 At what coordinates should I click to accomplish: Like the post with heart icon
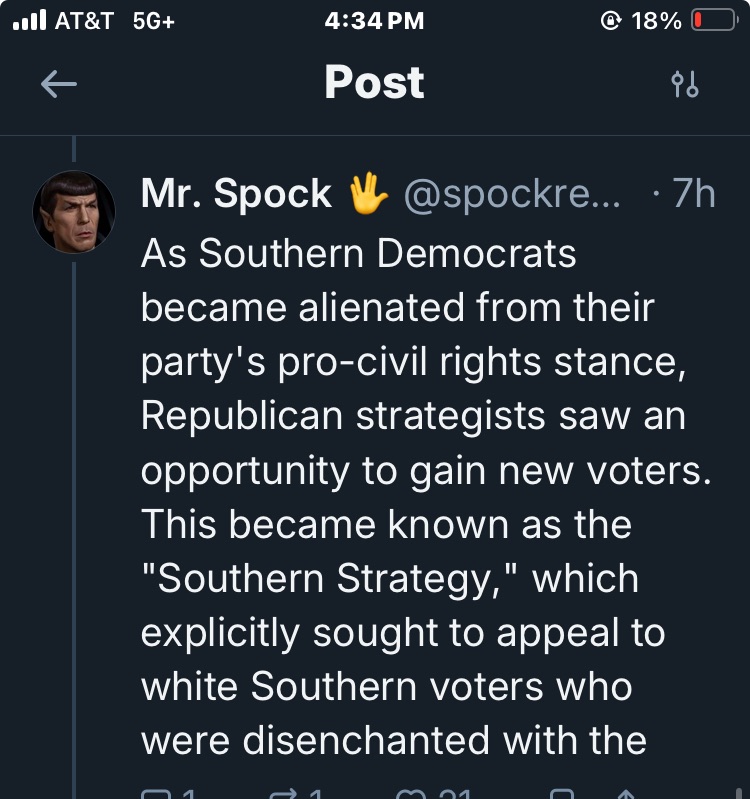pos(411,794)
